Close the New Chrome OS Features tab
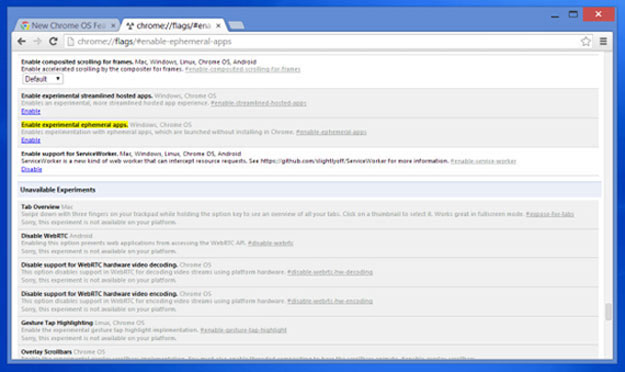Viewport: 625px width, 372px height. pos(113,26)
